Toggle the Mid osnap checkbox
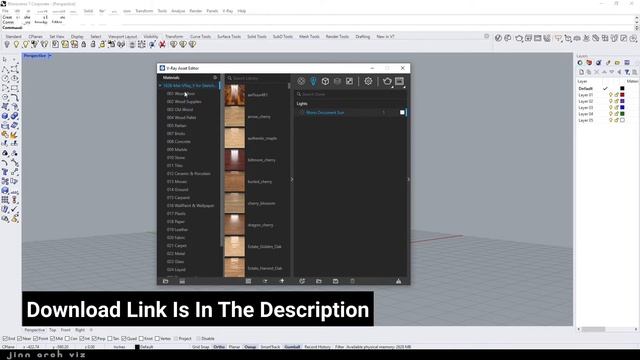The height and width of the screenshot is (360, 640). click(x=52, y=338)
